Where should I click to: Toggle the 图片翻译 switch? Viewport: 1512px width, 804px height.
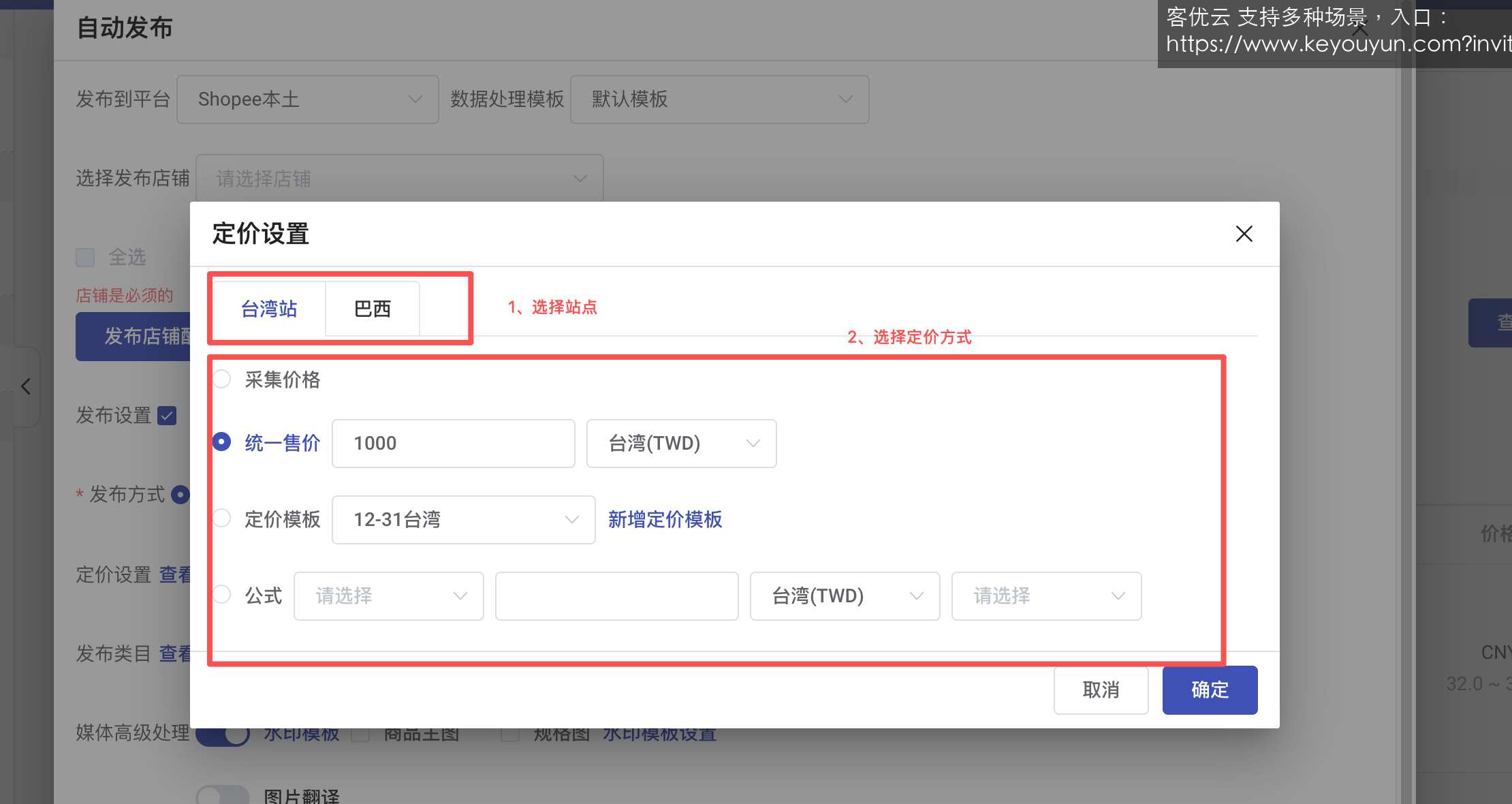223,796
